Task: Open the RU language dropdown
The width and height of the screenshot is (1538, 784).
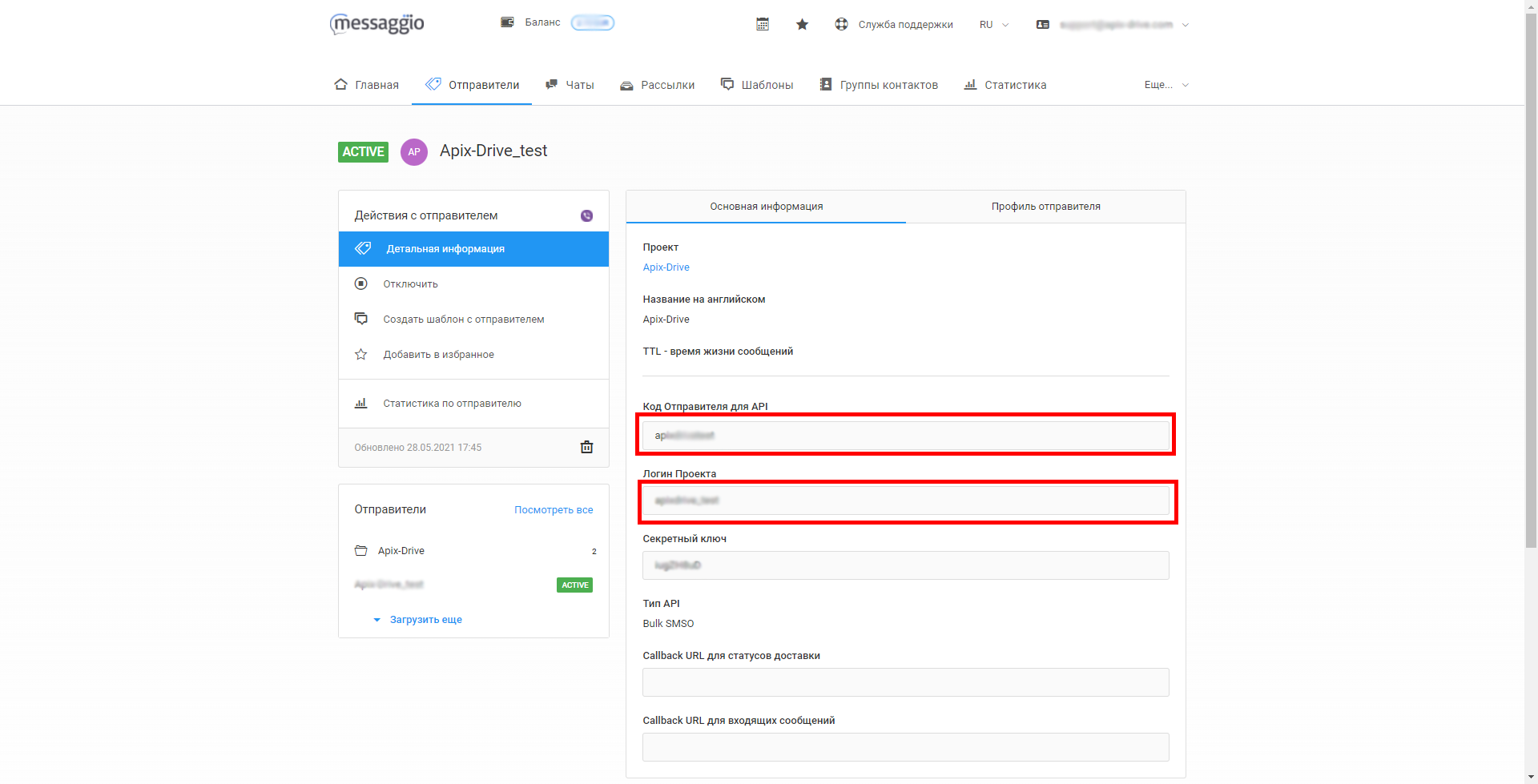Action: (x=994, y=25)
